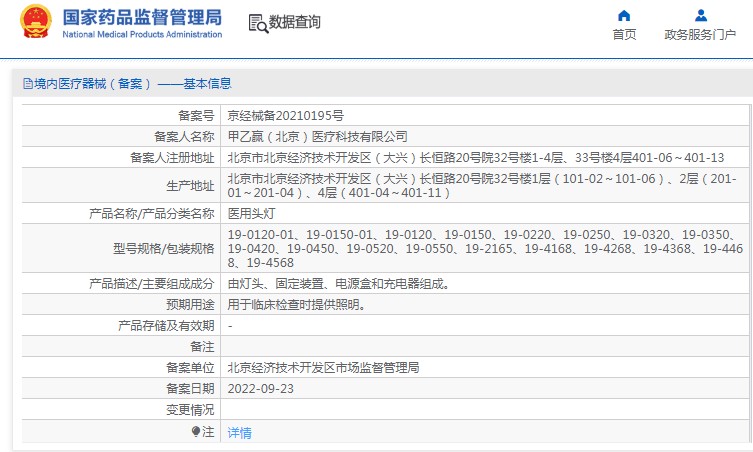The height and width of the screenshot is (452, 753).
Task: Click the national emblem logo of NMPA
Action: (x=34, y=23)
